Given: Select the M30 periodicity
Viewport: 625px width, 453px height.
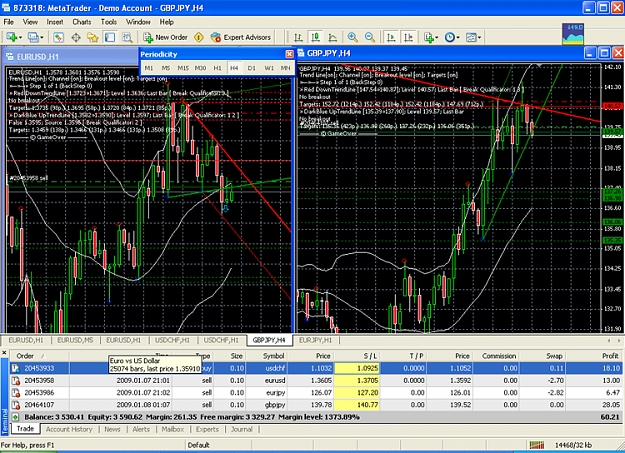Looking at the screenshot, I should coord(200,68).
